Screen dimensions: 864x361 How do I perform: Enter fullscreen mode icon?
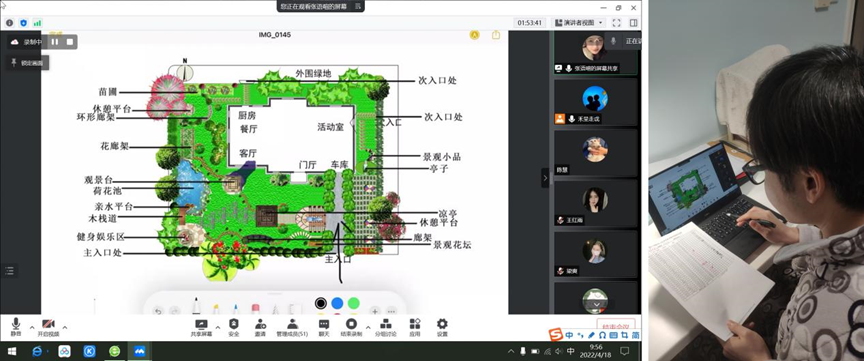pyautogui.click(x=617, y=23)
